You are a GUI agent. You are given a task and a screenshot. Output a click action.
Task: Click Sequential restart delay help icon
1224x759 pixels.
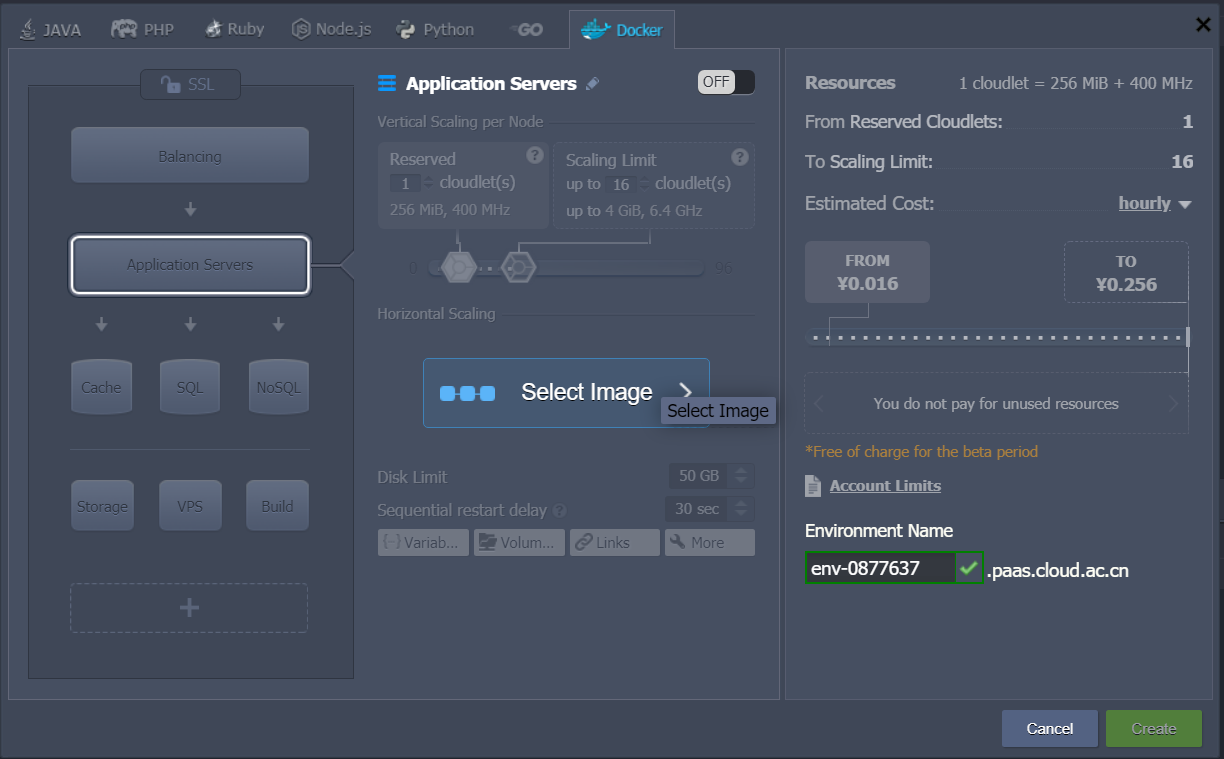pyautogui.click(x=559, y=510)
